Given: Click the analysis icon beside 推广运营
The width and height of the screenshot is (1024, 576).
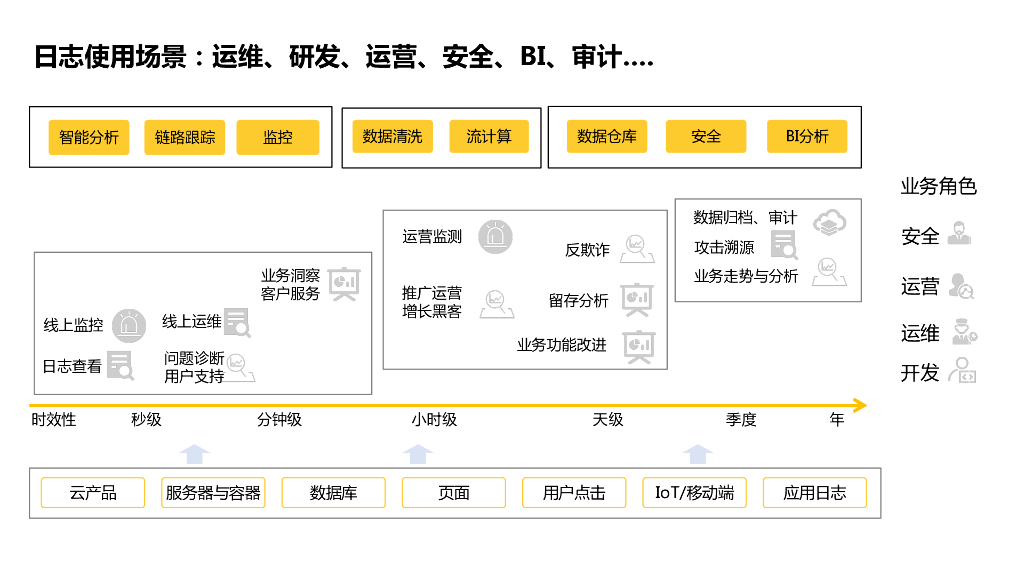Looking at the screenshot, I should pos(497,304).
